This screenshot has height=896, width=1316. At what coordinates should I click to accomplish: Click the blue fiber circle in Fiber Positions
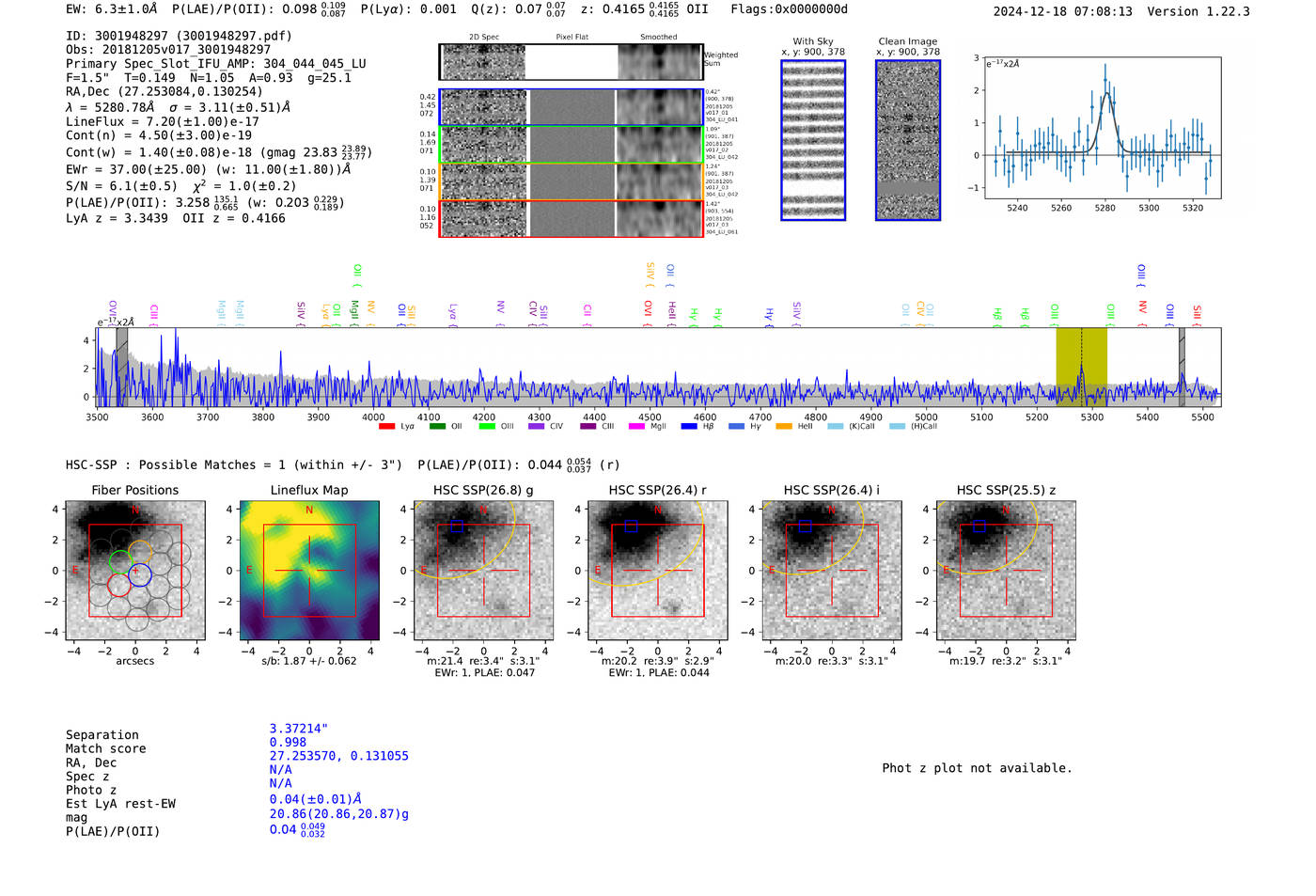click(139, 574)
